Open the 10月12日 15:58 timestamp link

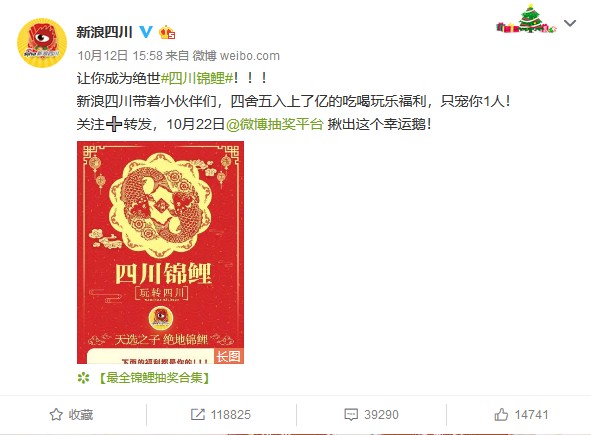(x=120, y=56)
